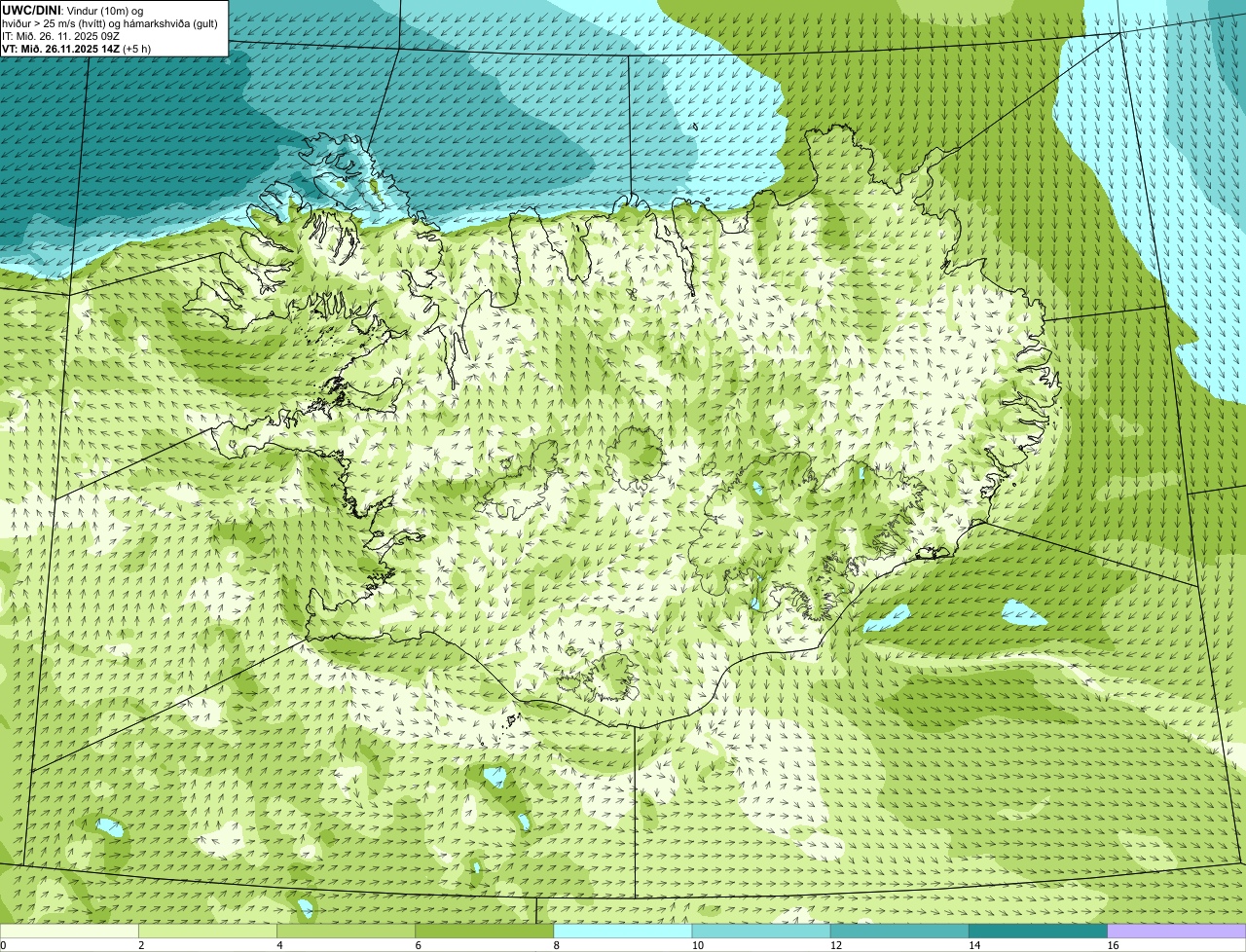Pick the 12–14 teal legend segment
1246x952 pixels.
[x=899, y=931]
